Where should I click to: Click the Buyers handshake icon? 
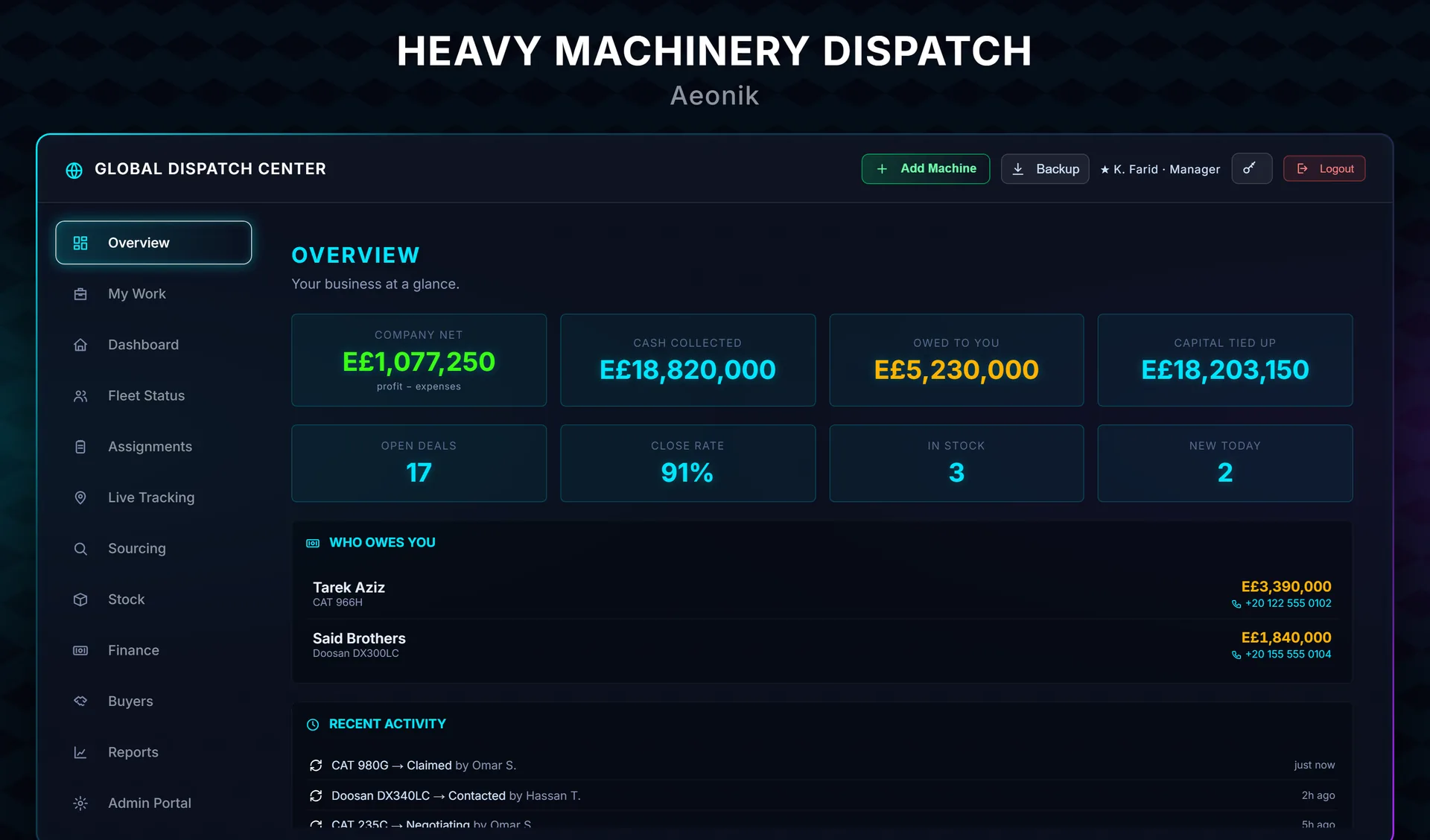coord(80,701)
